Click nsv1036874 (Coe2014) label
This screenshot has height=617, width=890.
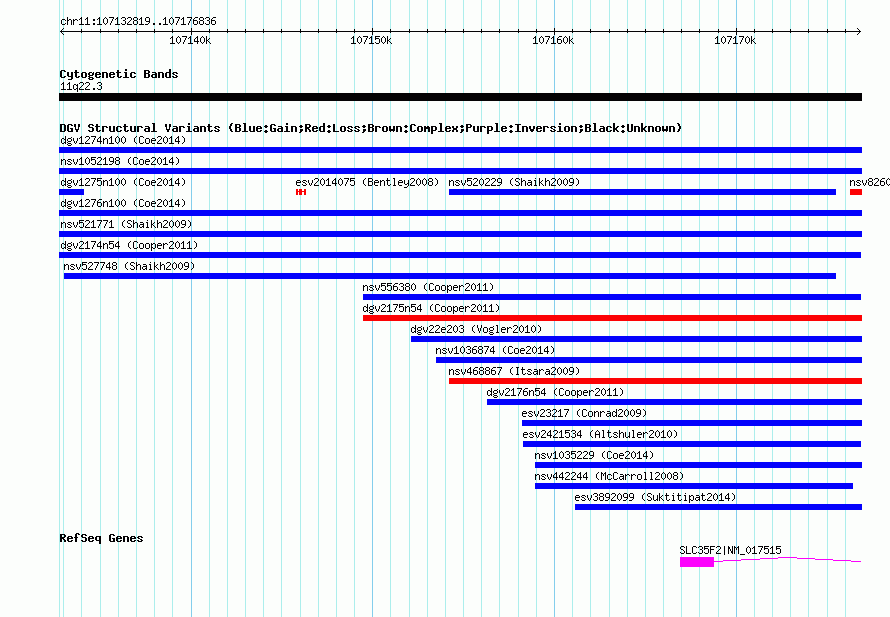click(496, 350)
